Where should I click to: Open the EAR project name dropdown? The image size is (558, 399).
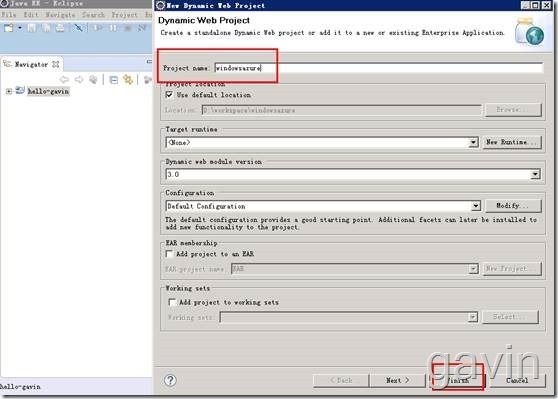coord(473,268)
